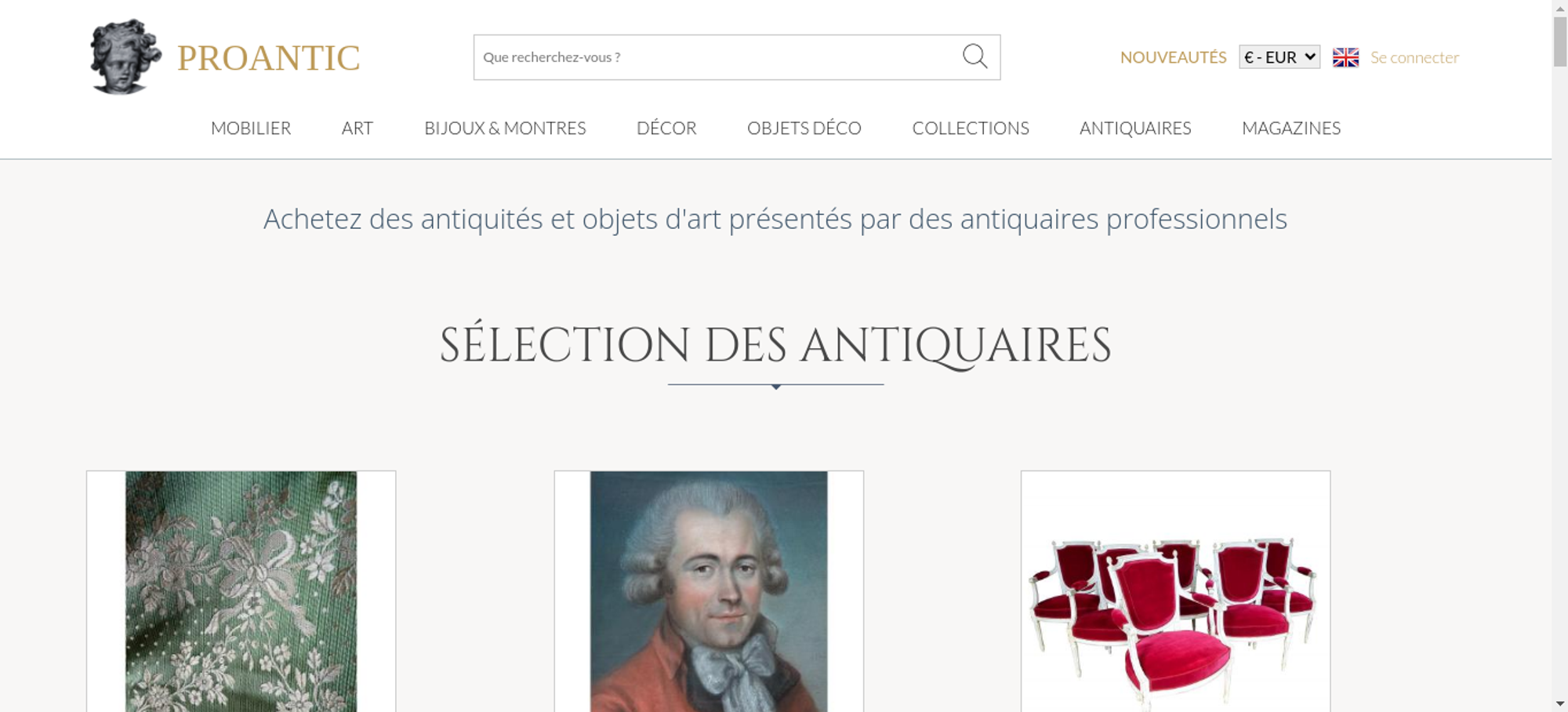Focus the Que recherchez-vous search field
This screenshot has height=712, width=1568.
coord(717,57)
